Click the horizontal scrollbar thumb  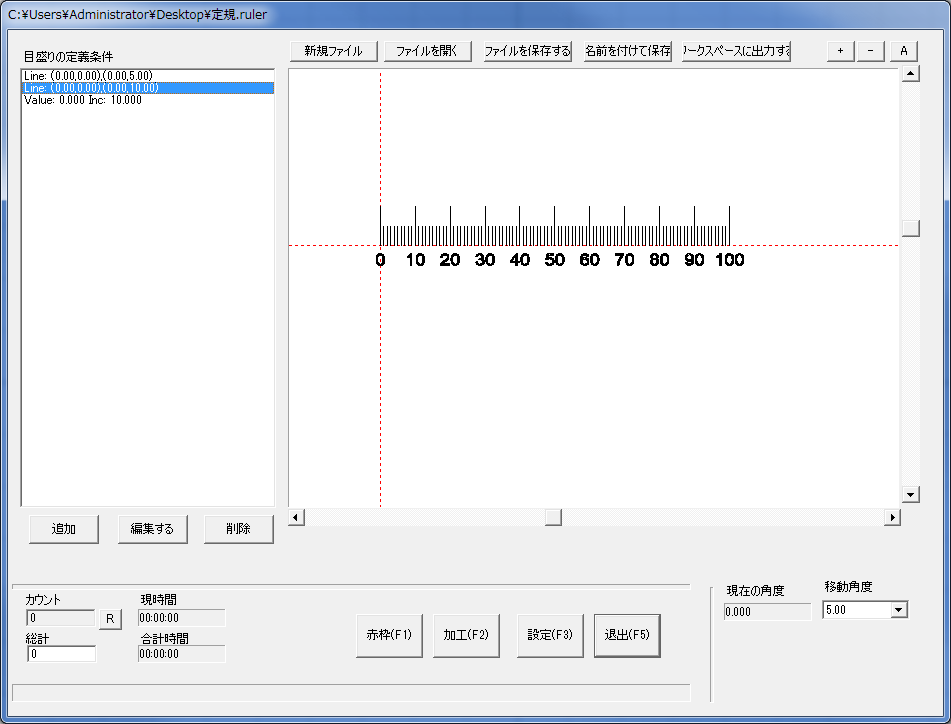pyautogui.click(x=553, y=517)
